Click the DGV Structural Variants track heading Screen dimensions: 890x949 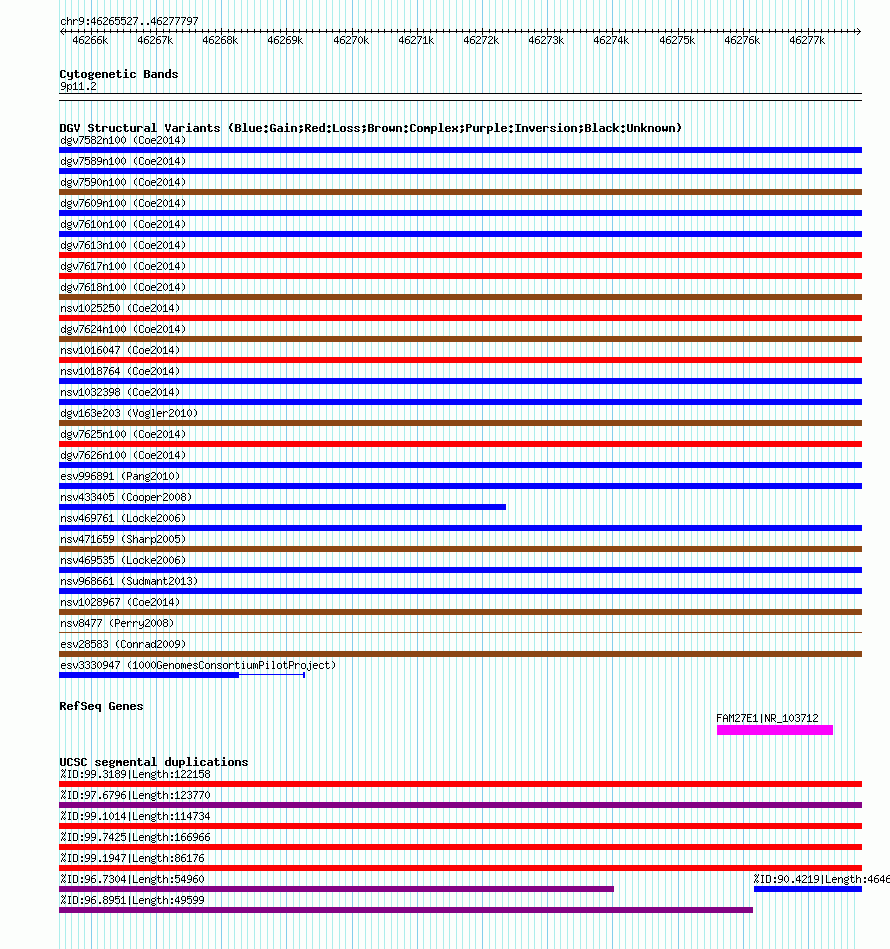370,128
